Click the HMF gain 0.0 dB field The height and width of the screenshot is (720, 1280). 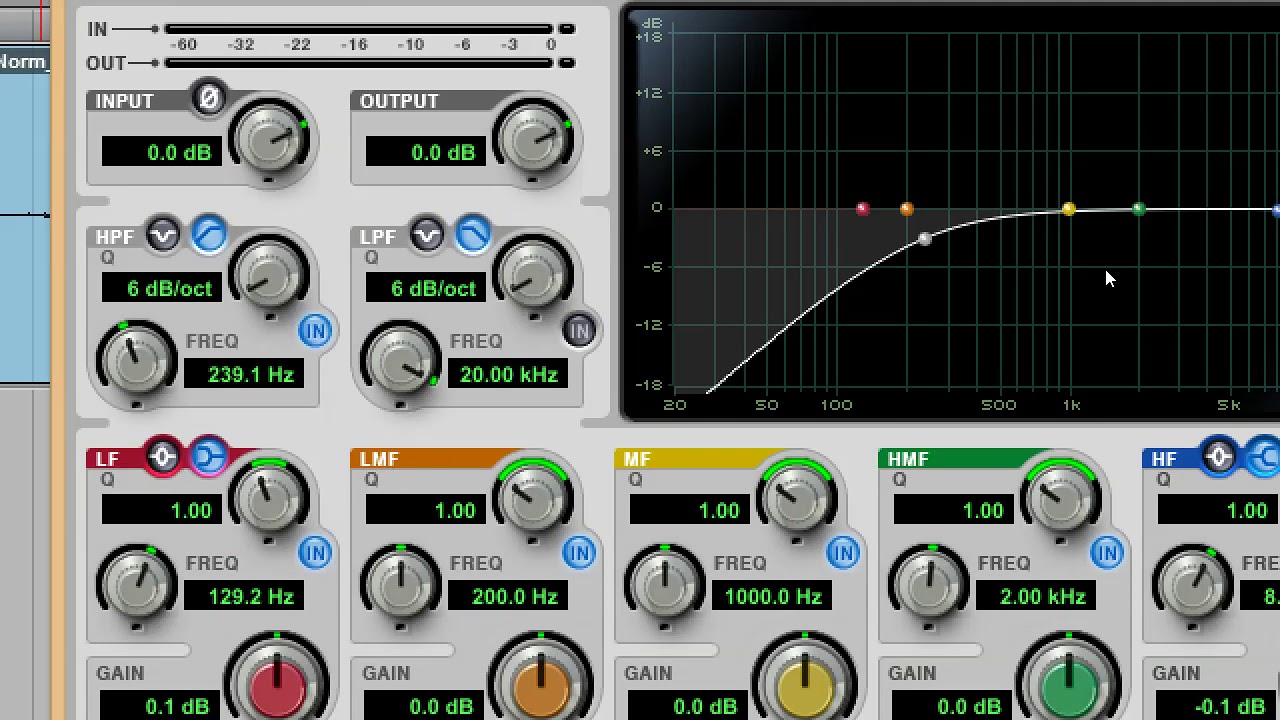[x=951, y=706]
